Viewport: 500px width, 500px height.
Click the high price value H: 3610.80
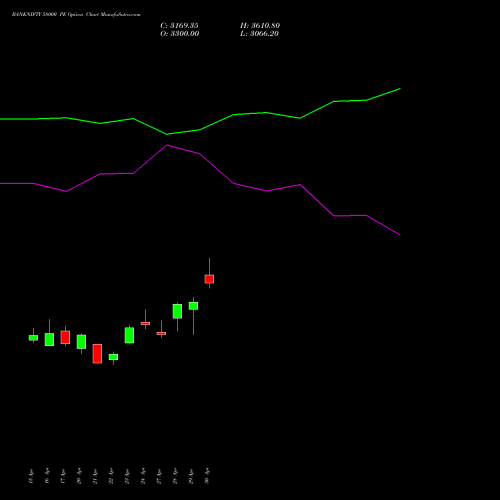[260, 26]
